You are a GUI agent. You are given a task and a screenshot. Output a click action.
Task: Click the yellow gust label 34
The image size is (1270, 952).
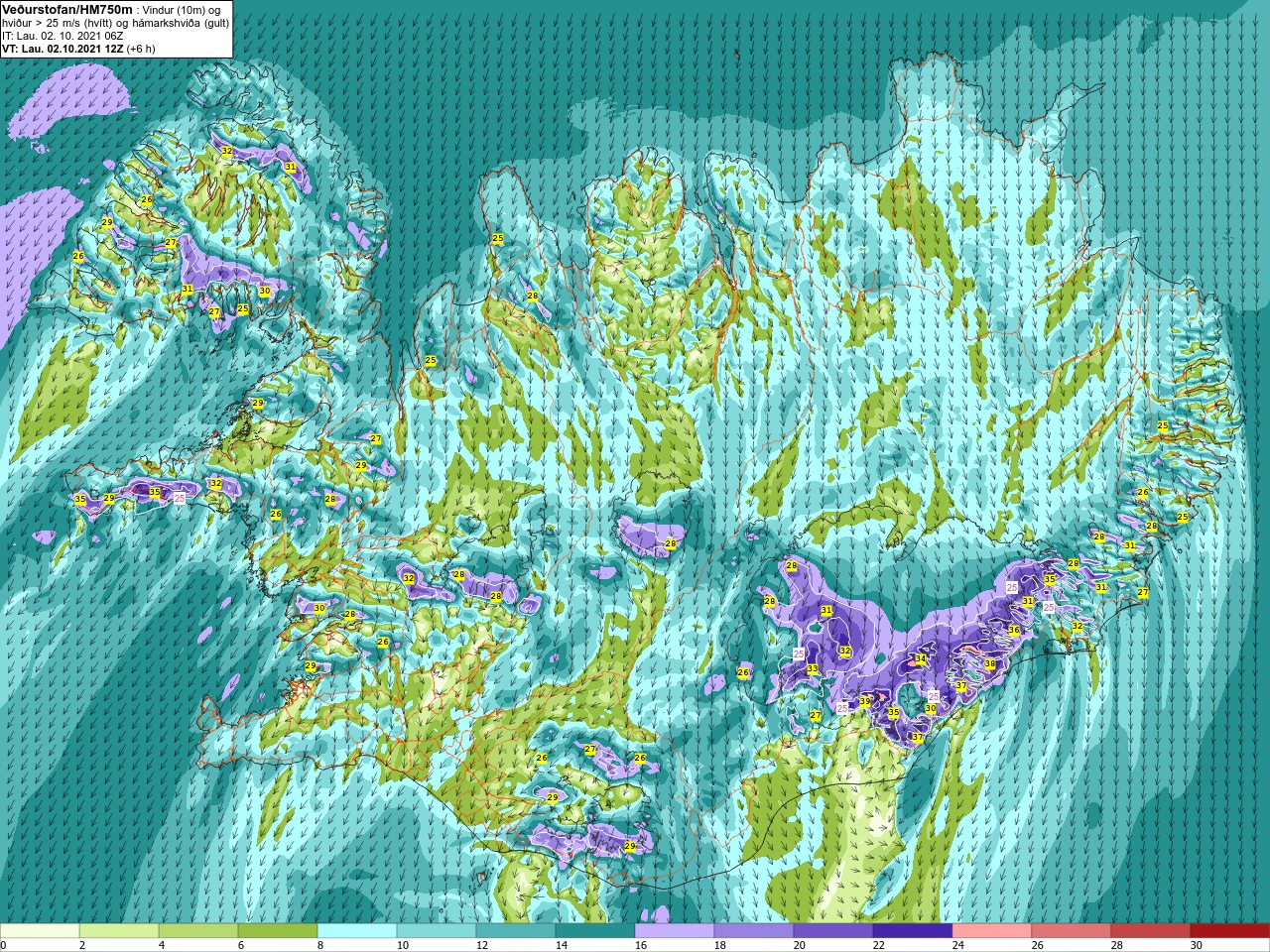click(x=920, y=658)
